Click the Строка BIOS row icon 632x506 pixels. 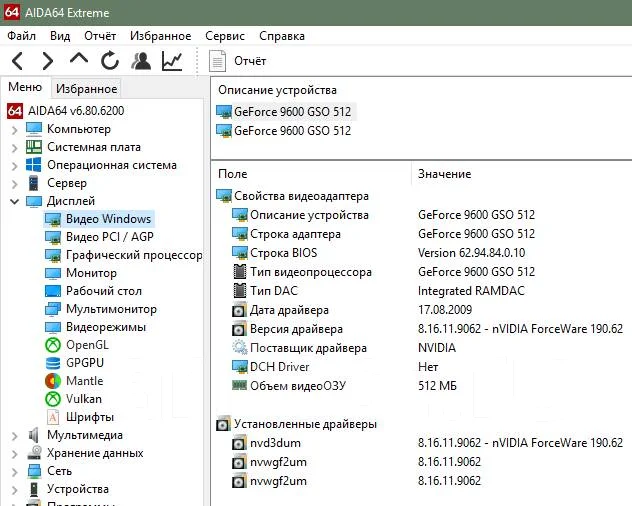239,253
